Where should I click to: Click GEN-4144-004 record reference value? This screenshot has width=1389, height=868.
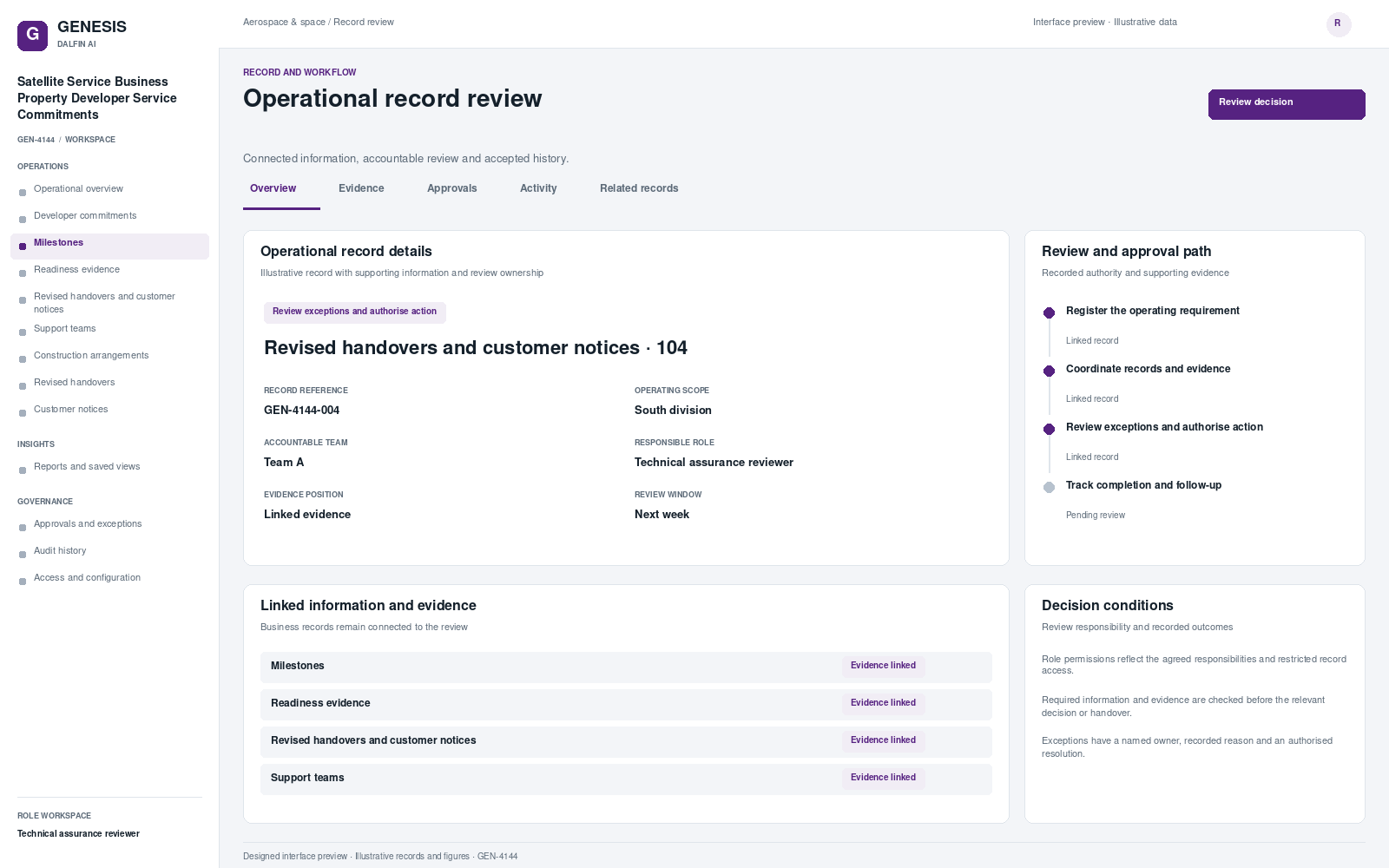pyautogui.click(x=301, y=411)
